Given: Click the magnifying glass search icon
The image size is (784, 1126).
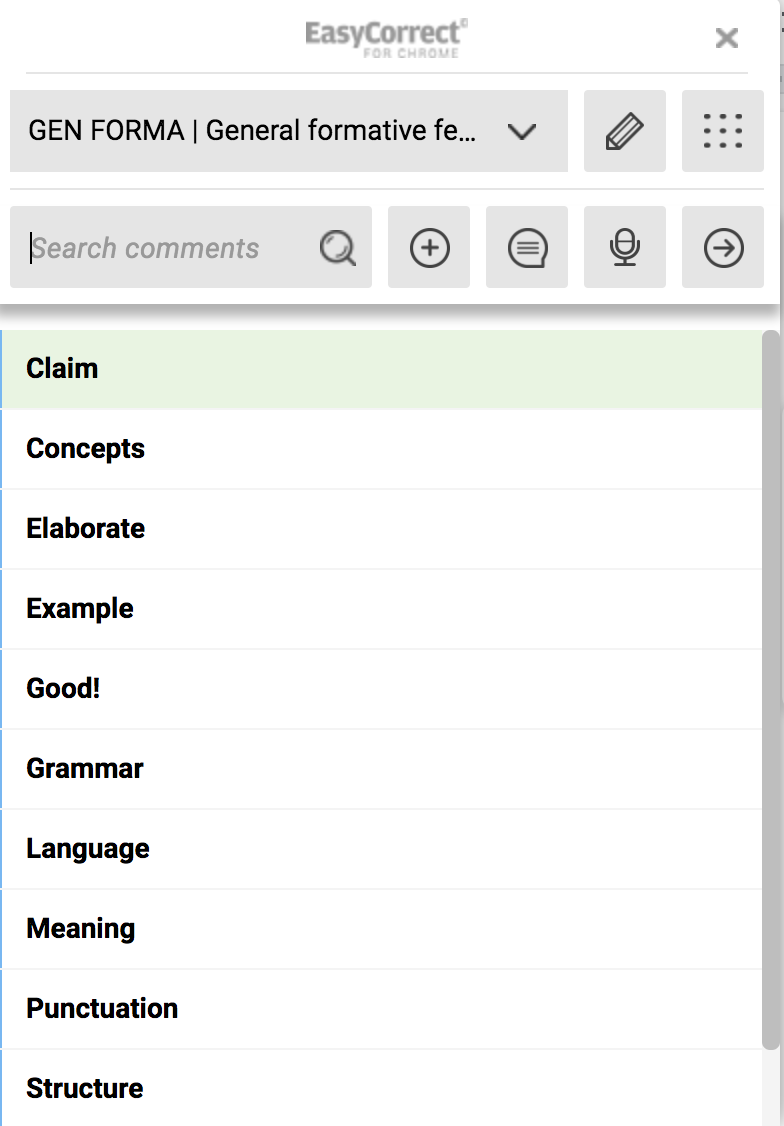Looking at the screenshot, I should click(338, 248).
